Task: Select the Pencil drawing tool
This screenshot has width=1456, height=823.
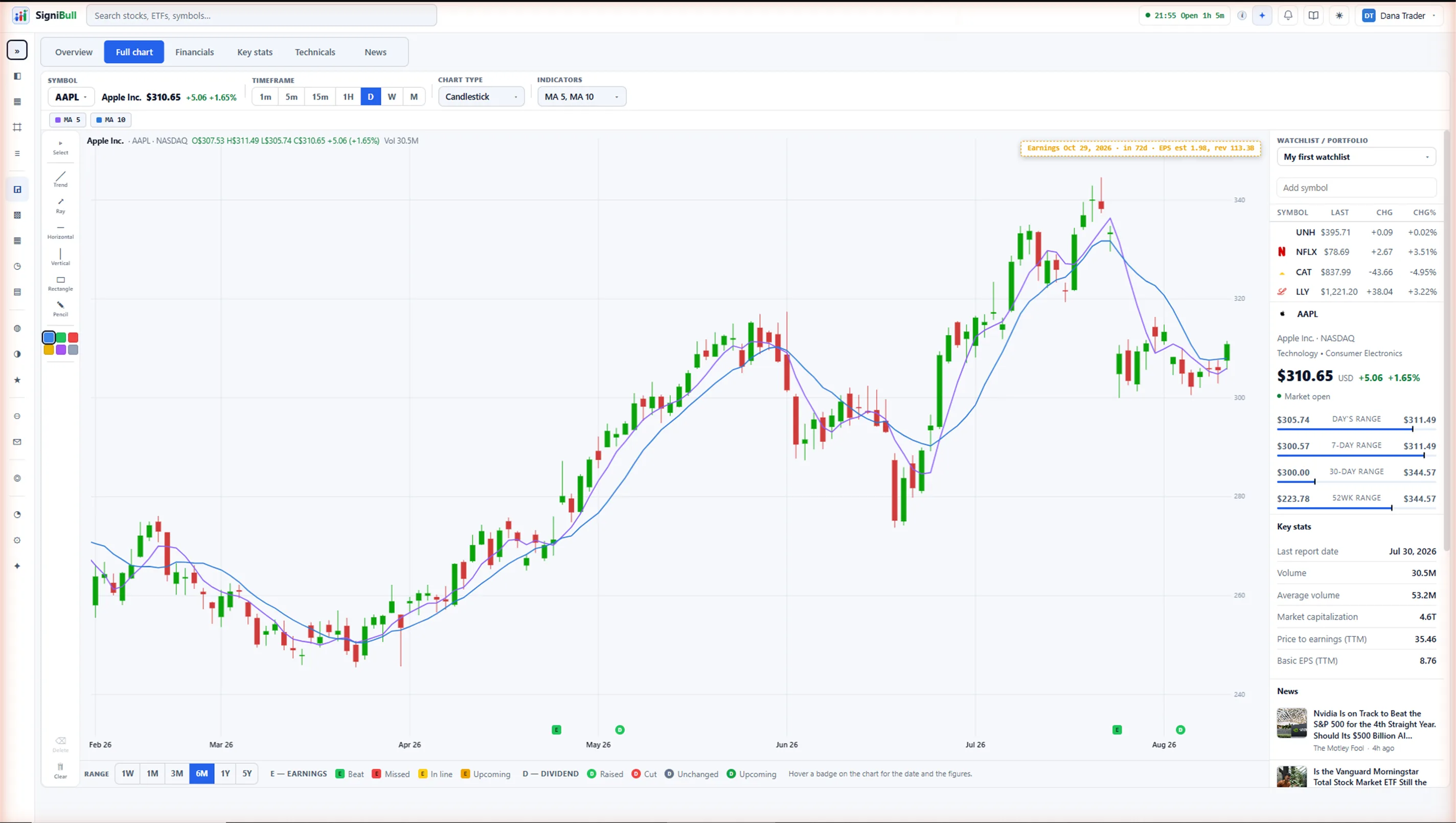Action: coord(60,309)
